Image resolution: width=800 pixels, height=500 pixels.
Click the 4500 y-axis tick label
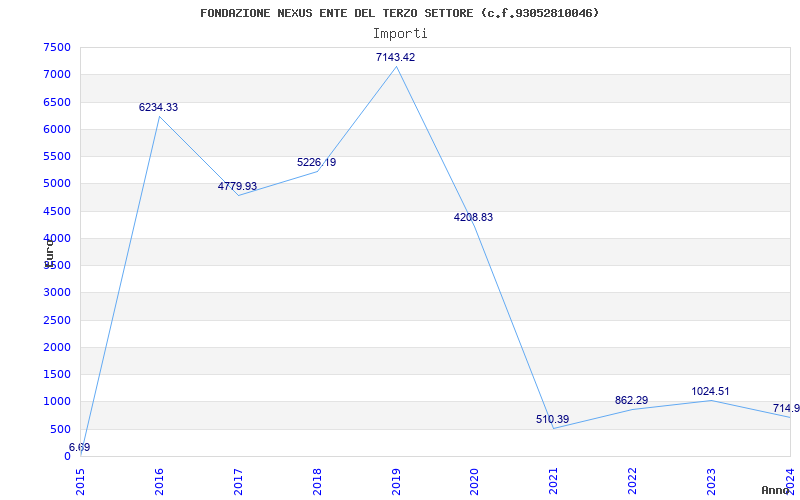(x=57, y=211)
